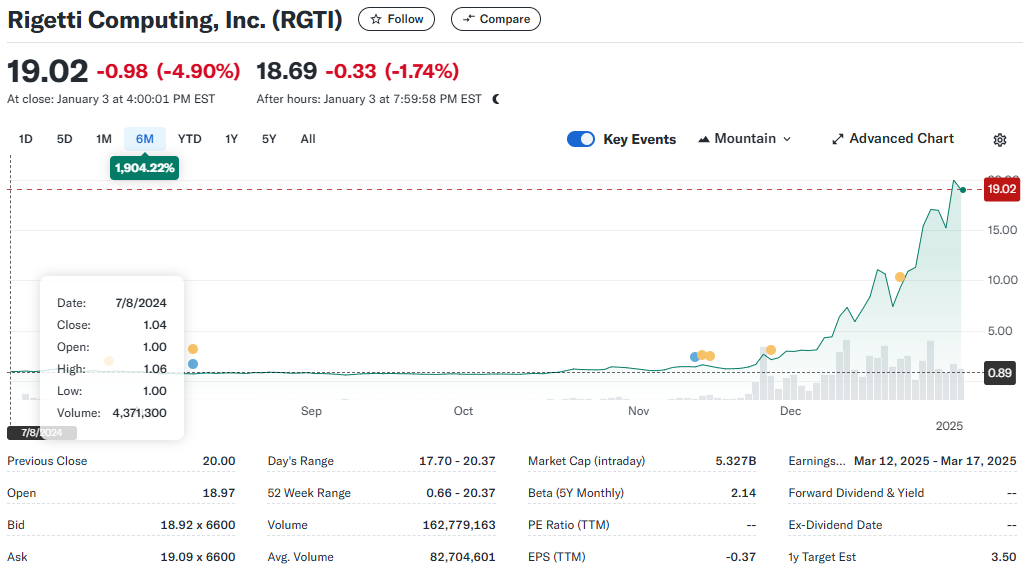Click the orange key event dot in late December
This screenshot has height=576, width=1033.
tap(900, 277)
